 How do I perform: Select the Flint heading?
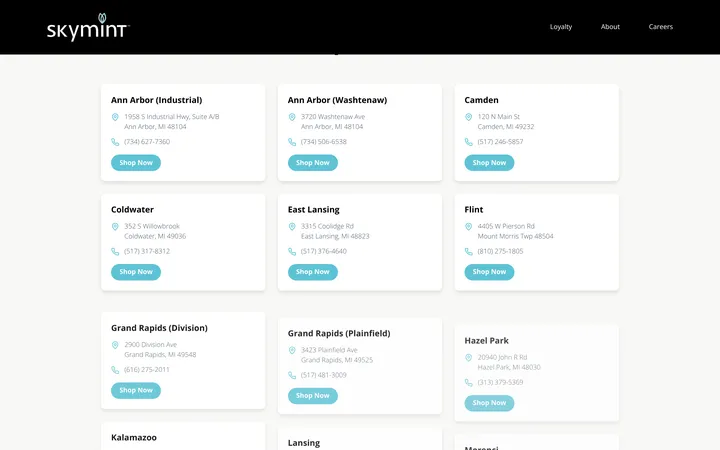click(474, 210)
